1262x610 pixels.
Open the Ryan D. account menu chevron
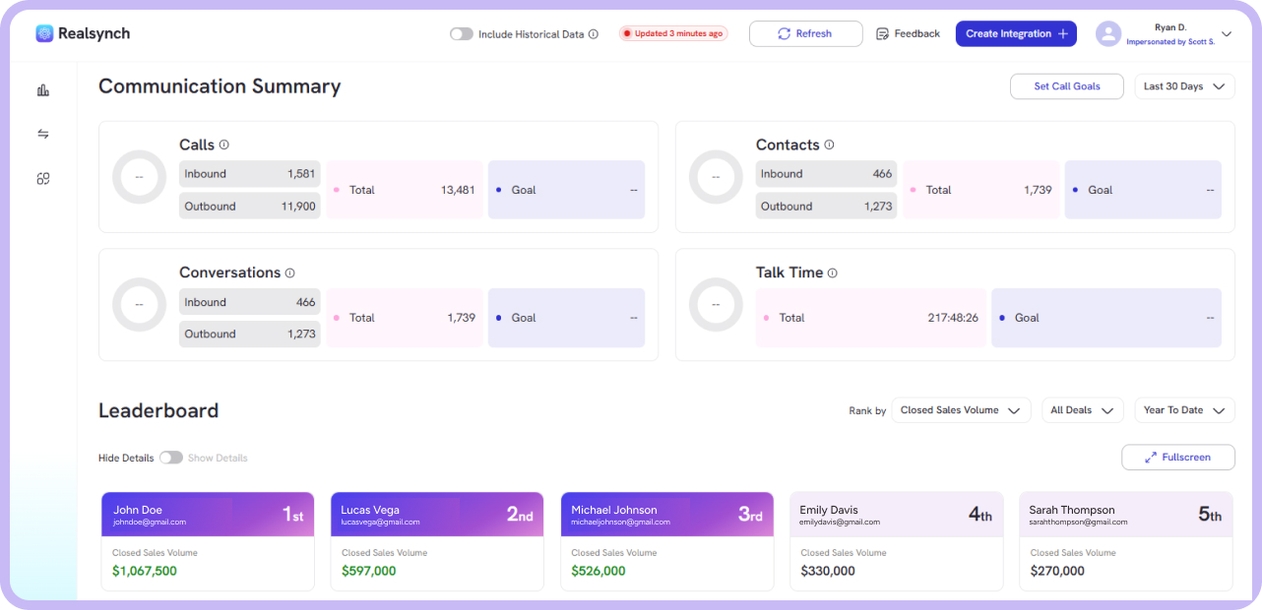(x=1227, y=34)
